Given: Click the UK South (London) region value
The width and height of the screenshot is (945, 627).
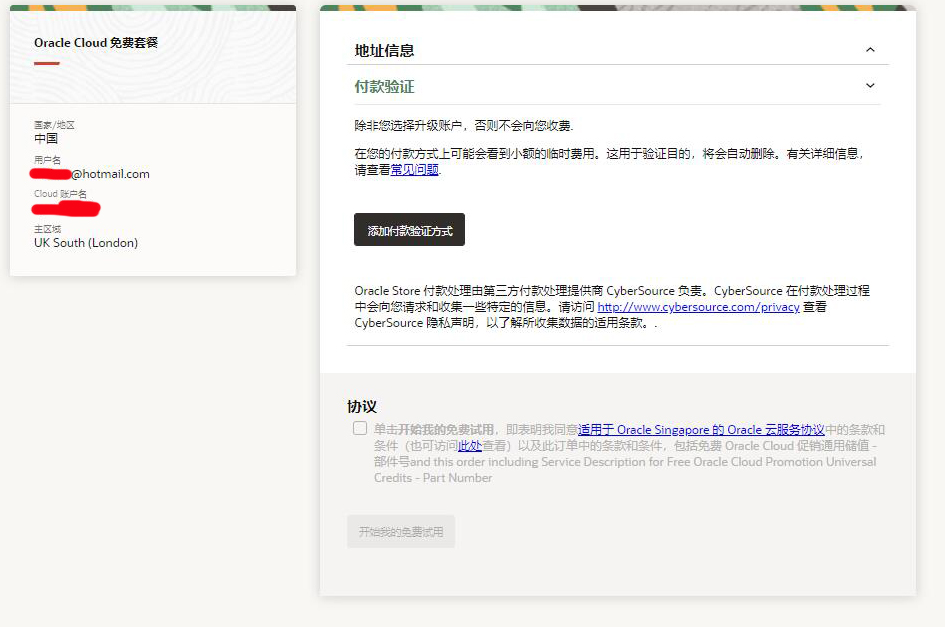Looking at the screenshot, I should coord(86,243).
